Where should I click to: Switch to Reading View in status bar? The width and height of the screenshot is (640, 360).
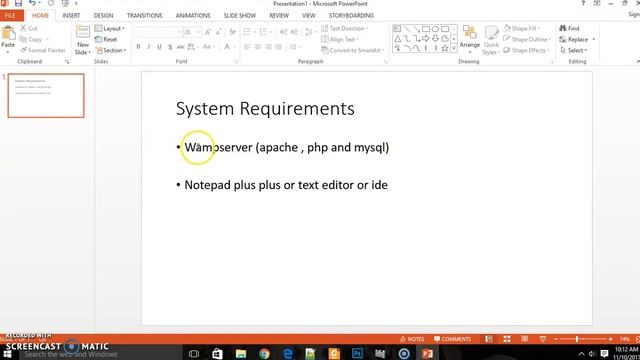(524, 339)
